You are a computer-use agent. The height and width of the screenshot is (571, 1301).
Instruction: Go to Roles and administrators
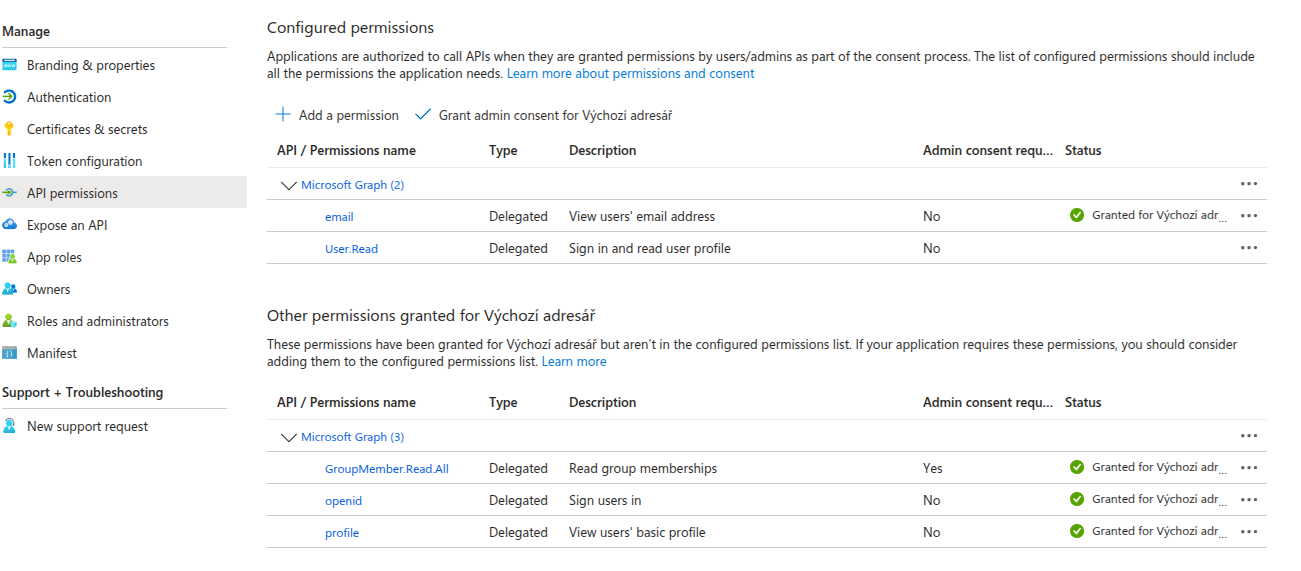97,321
